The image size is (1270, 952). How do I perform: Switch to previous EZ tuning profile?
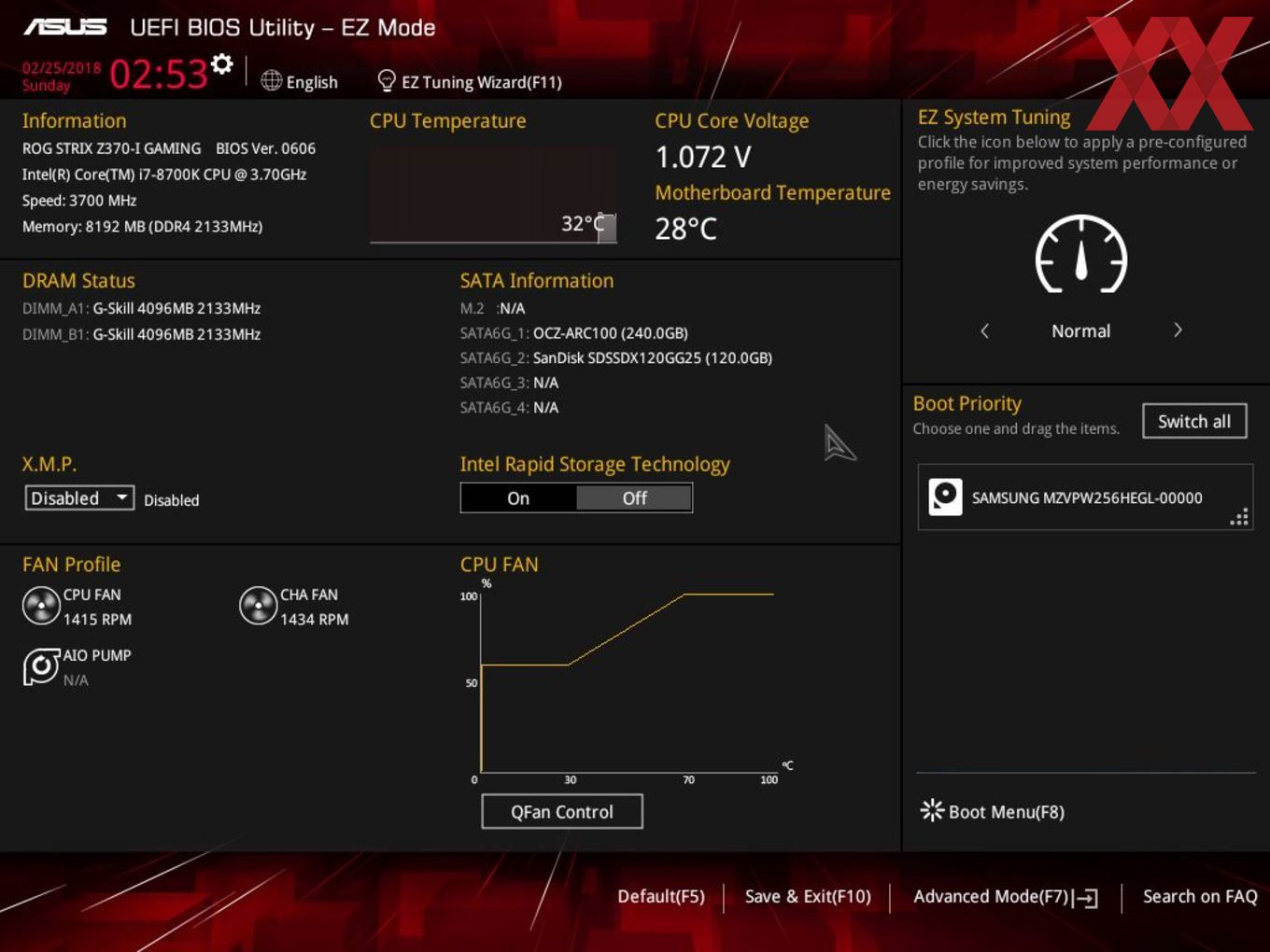(x=984, y=330)
